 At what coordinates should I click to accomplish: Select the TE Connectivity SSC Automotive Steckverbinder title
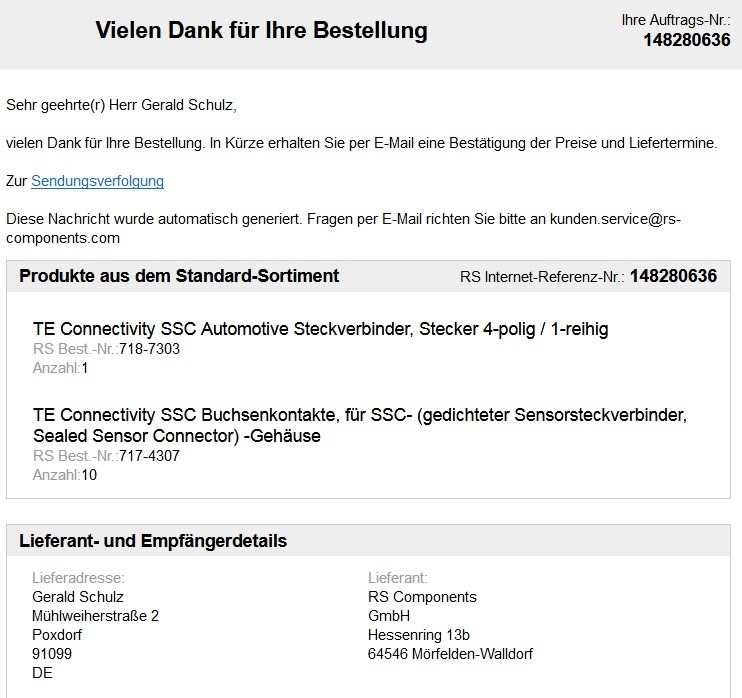pyautogui.click(x=320, y=329)
